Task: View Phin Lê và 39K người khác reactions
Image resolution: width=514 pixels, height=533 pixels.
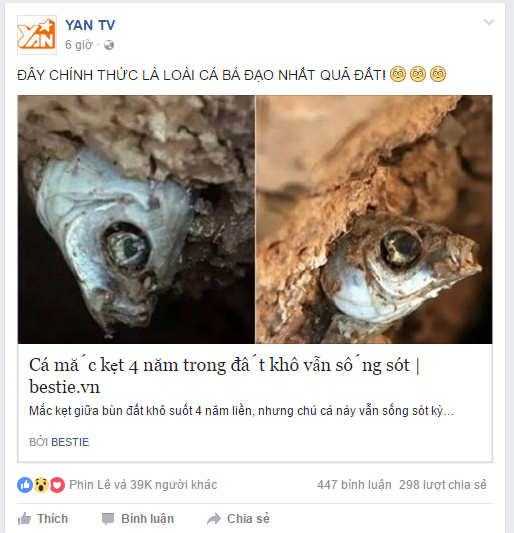Action: coord(143,485)
